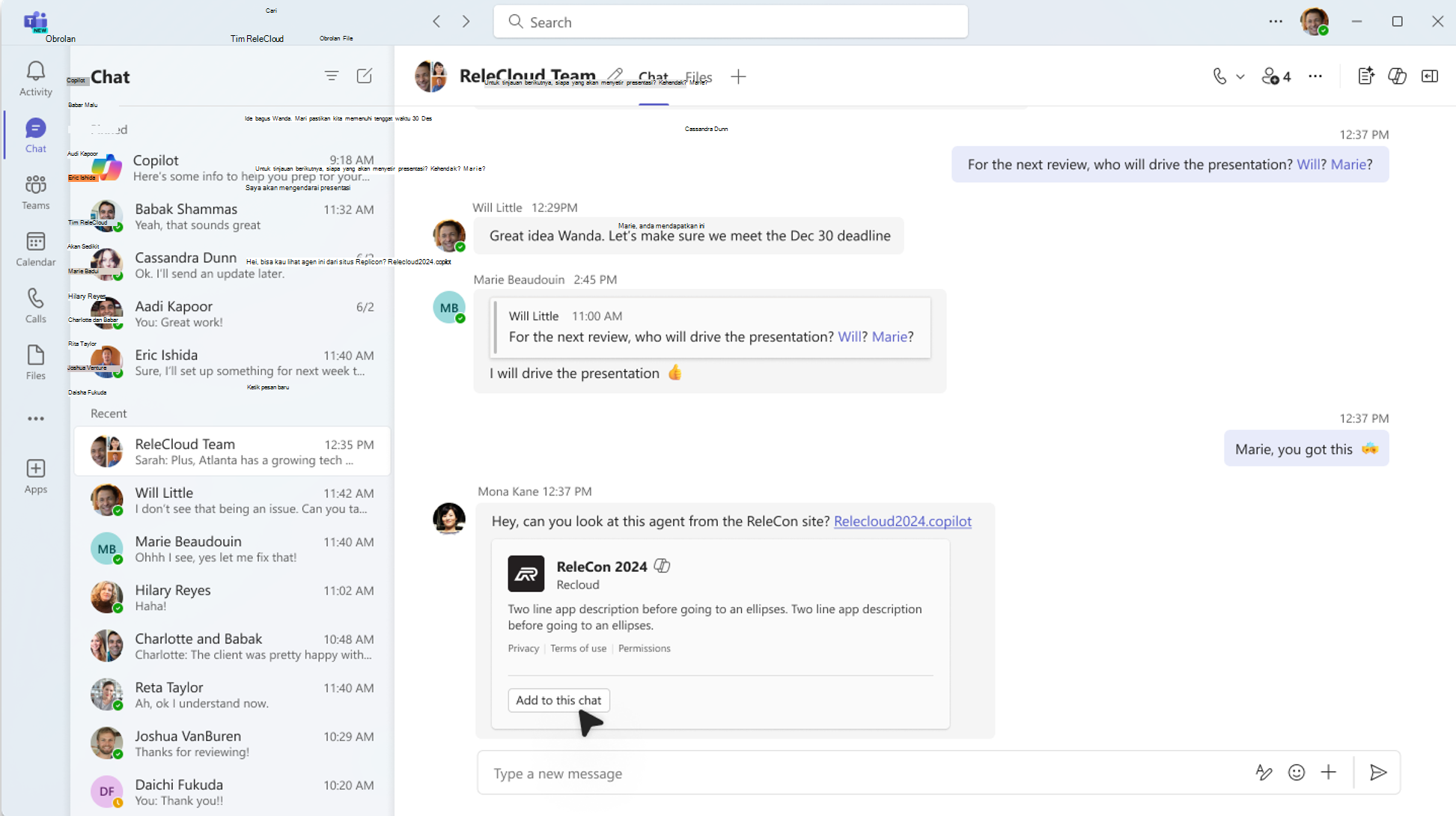Click the ReleCon 2024 app logo
This screenshot has width=1456, height=816.
click(x=526, y=574)
